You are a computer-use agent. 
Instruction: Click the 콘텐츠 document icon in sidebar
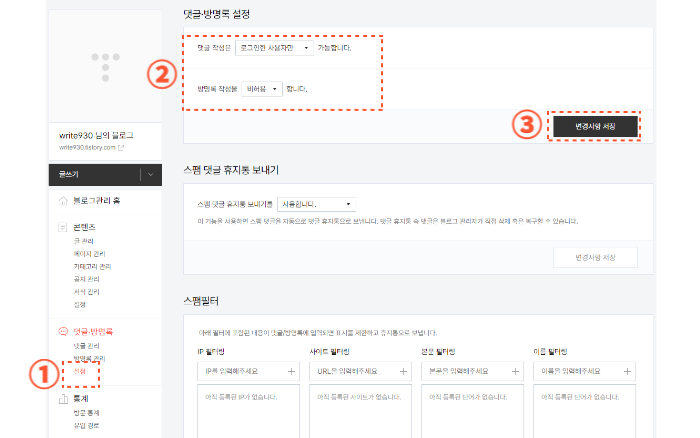(62, 227)
